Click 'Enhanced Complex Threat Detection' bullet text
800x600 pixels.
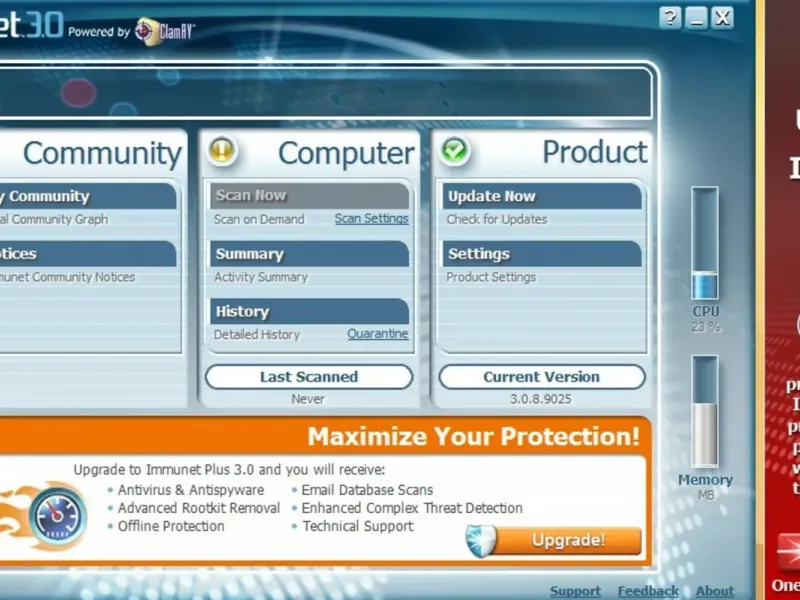[x=412, y=508]
